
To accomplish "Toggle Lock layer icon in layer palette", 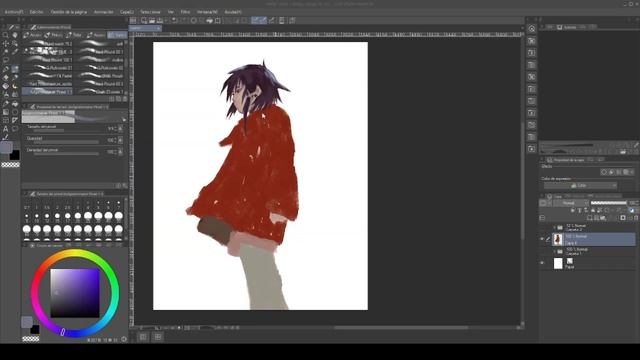I will coord(593,211).
